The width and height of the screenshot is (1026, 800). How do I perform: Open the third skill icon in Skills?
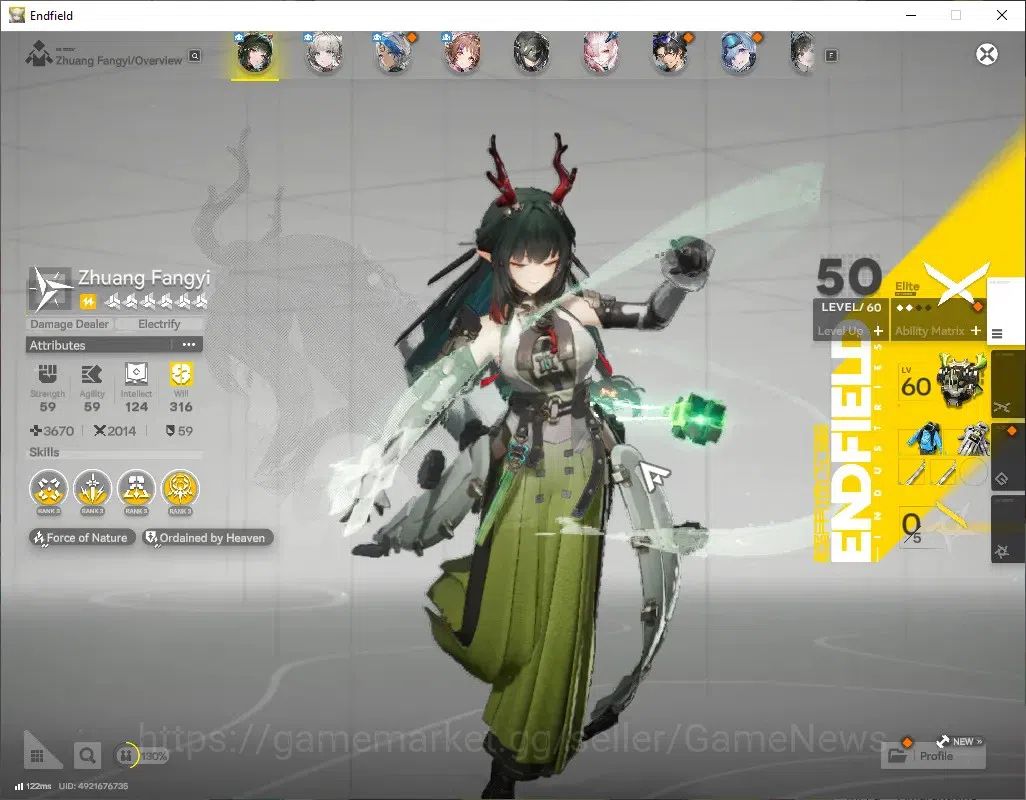click(x=136, y=489)
